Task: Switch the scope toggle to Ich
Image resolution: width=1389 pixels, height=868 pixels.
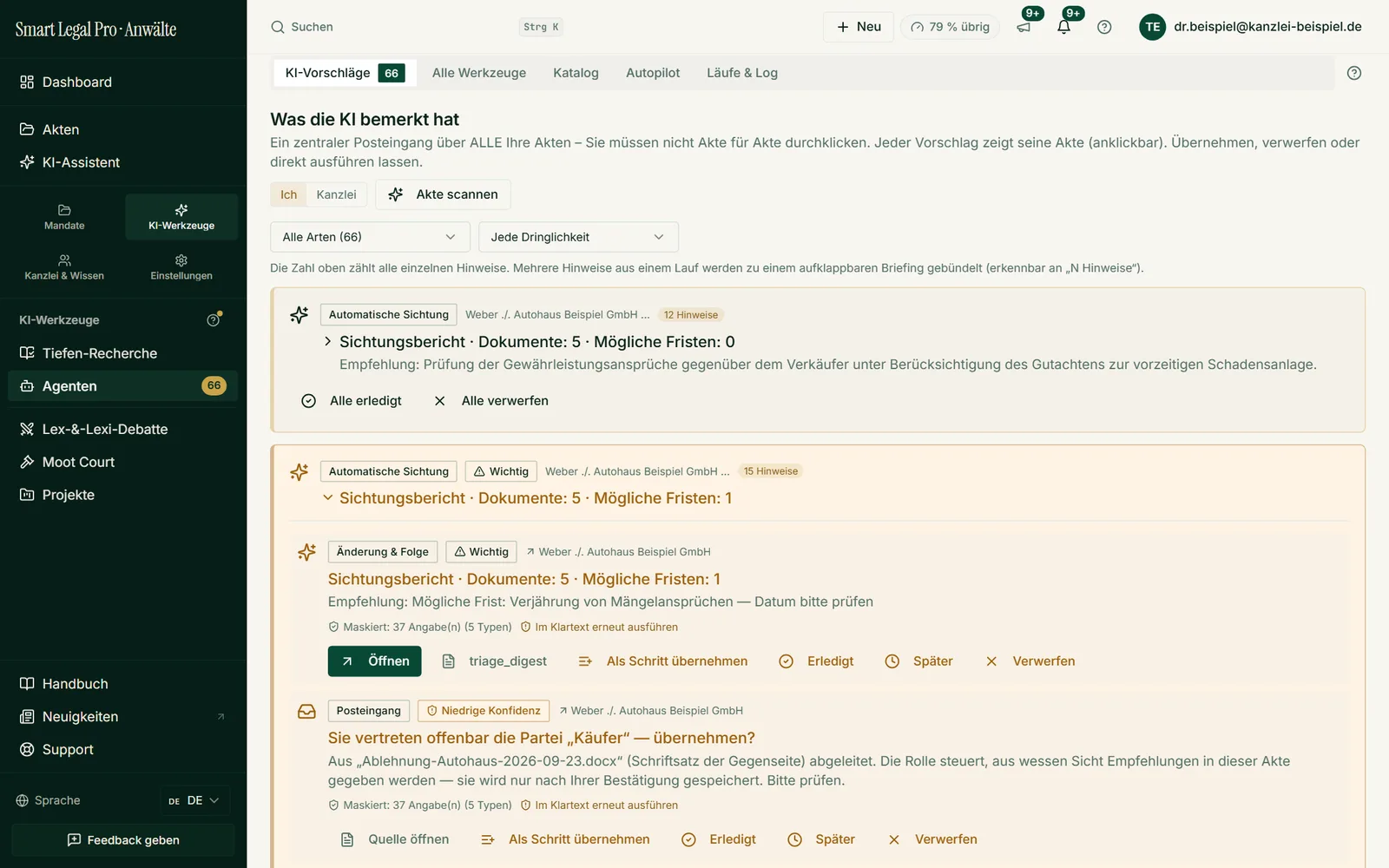Action: click(288, 194)
